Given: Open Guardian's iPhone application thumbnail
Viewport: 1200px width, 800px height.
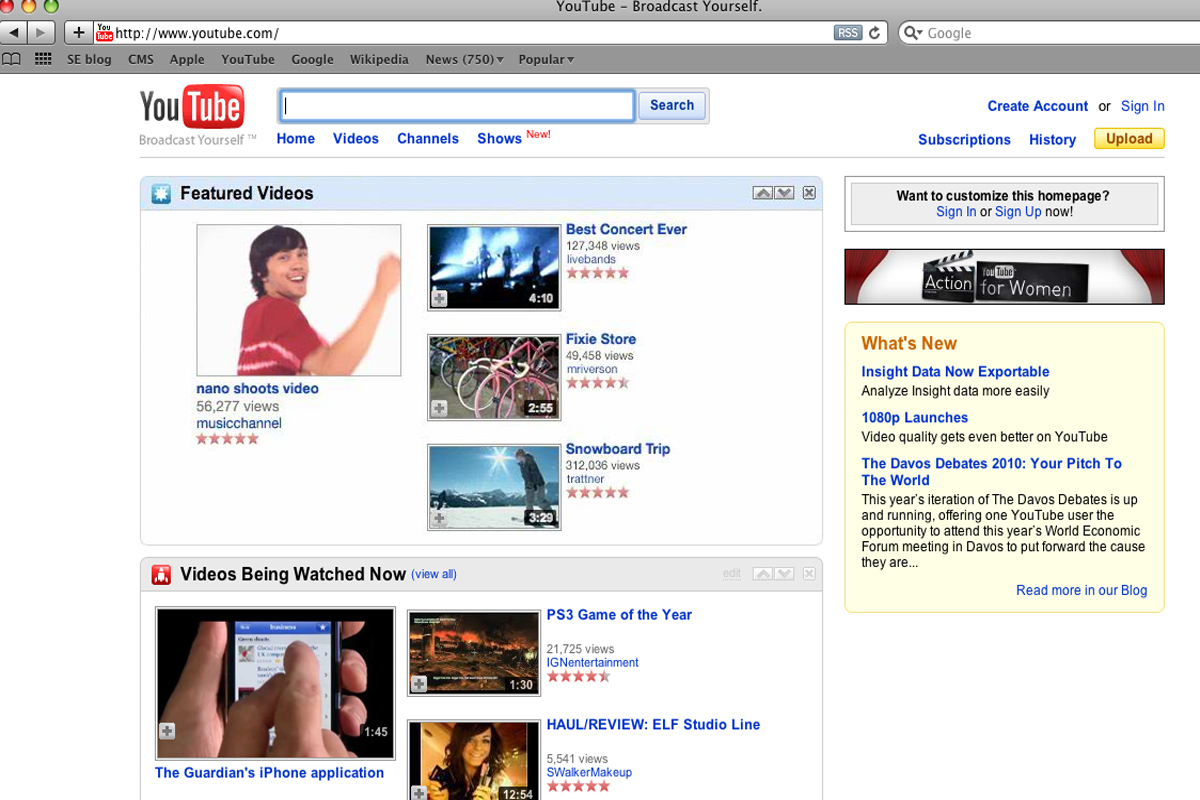Looking at the screenshot, I should pyautogui.click(x=275, y=683).
